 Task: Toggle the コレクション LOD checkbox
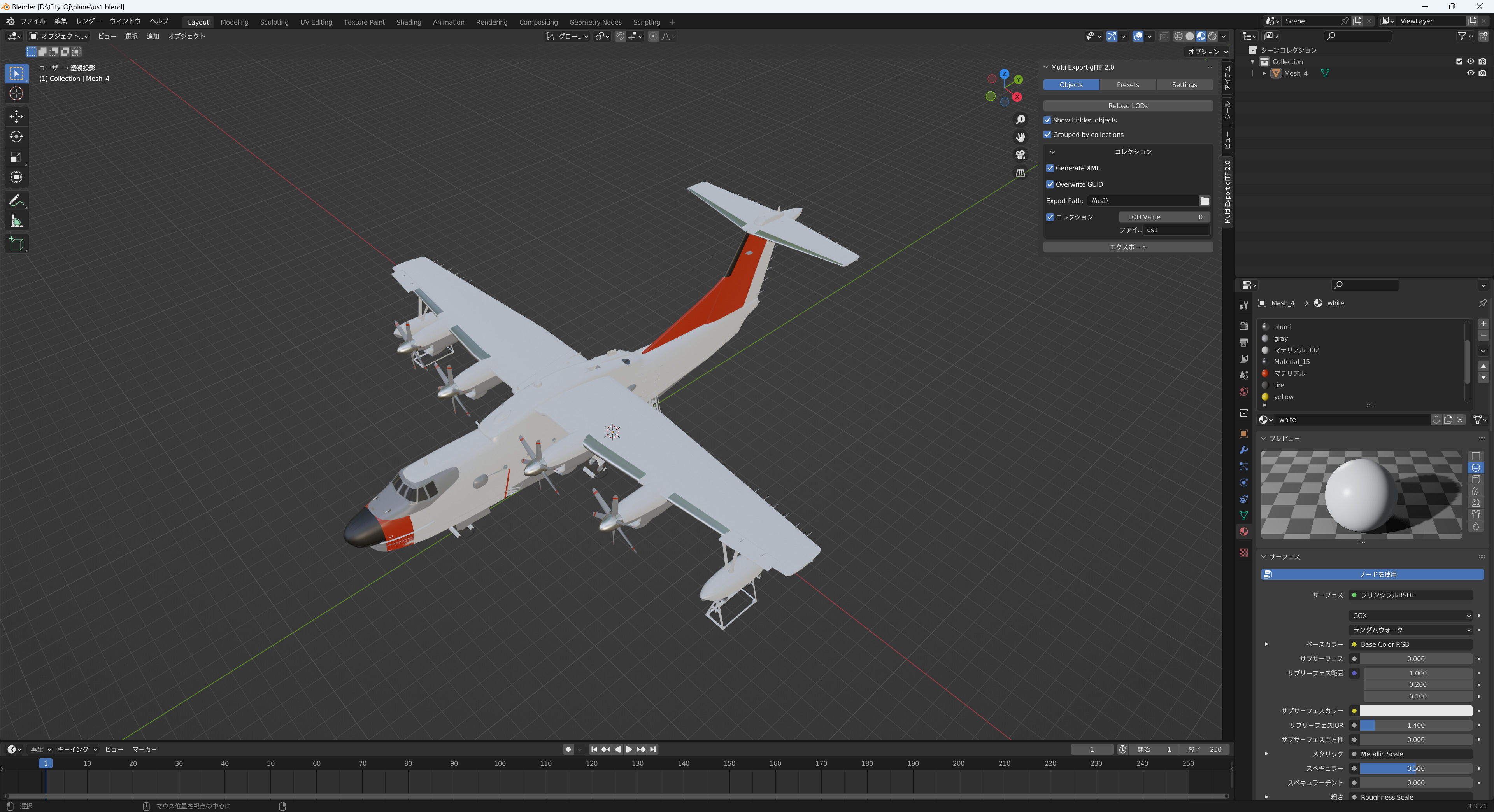pyautogui.click(x=1050, y=217)
